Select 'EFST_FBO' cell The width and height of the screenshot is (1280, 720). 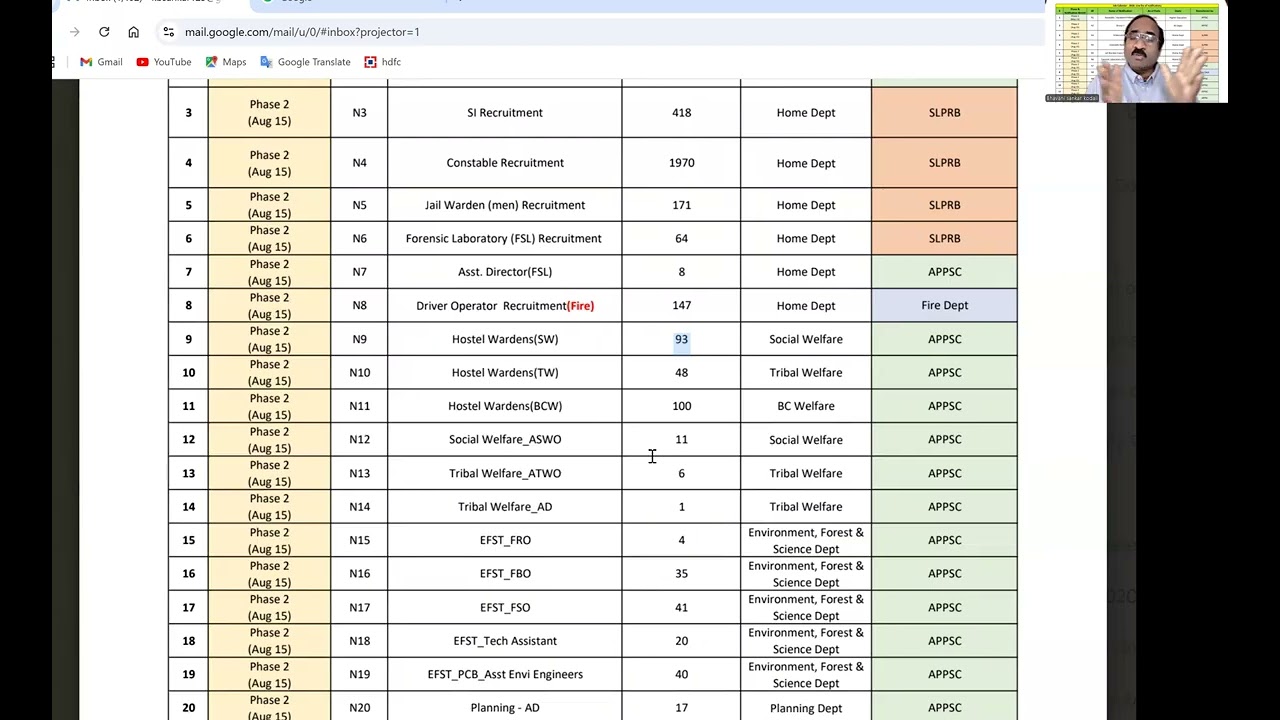pyautogui.click(x=505, y=574)
